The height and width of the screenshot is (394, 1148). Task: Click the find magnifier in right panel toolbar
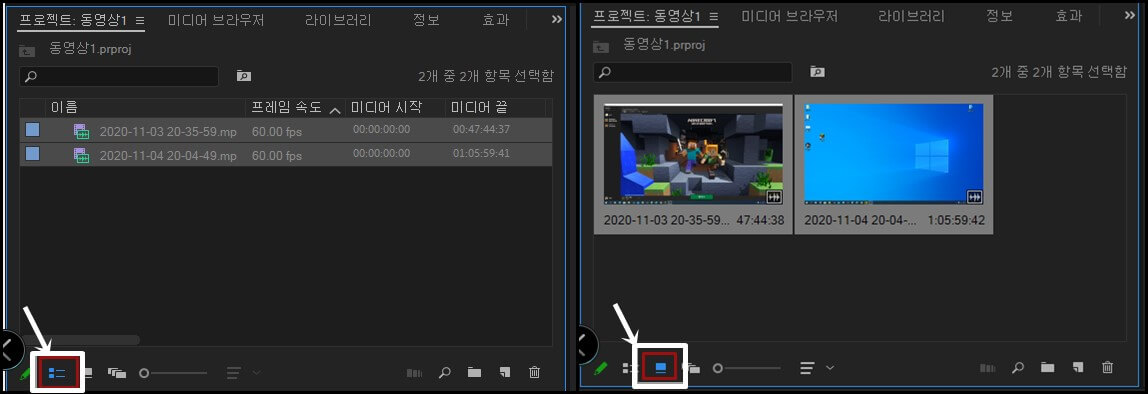[1018, 368]
